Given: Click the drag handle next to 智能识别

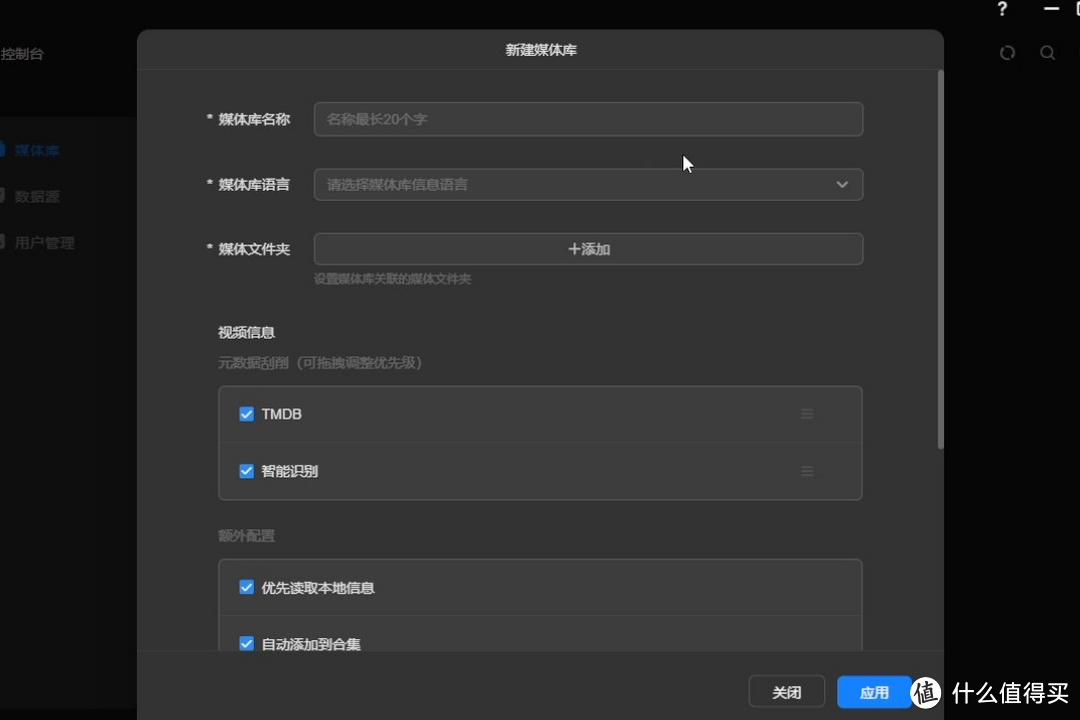Looking at the screenshot, I should coord(807,471).
